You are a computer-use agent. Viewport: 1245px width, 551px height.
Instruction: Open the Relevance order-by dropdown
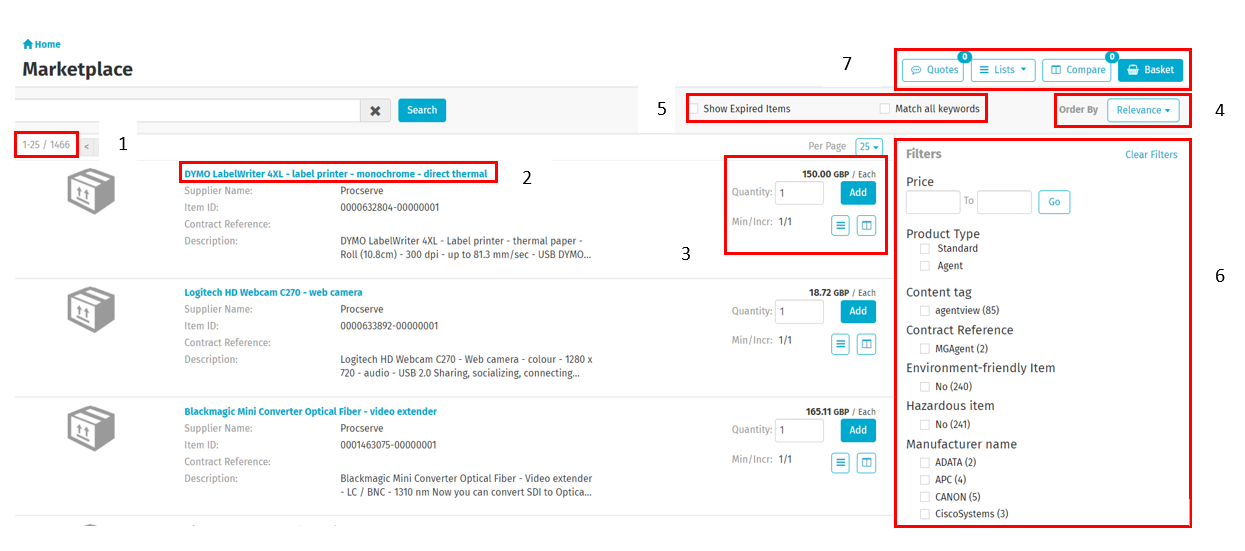(1143, 110)
